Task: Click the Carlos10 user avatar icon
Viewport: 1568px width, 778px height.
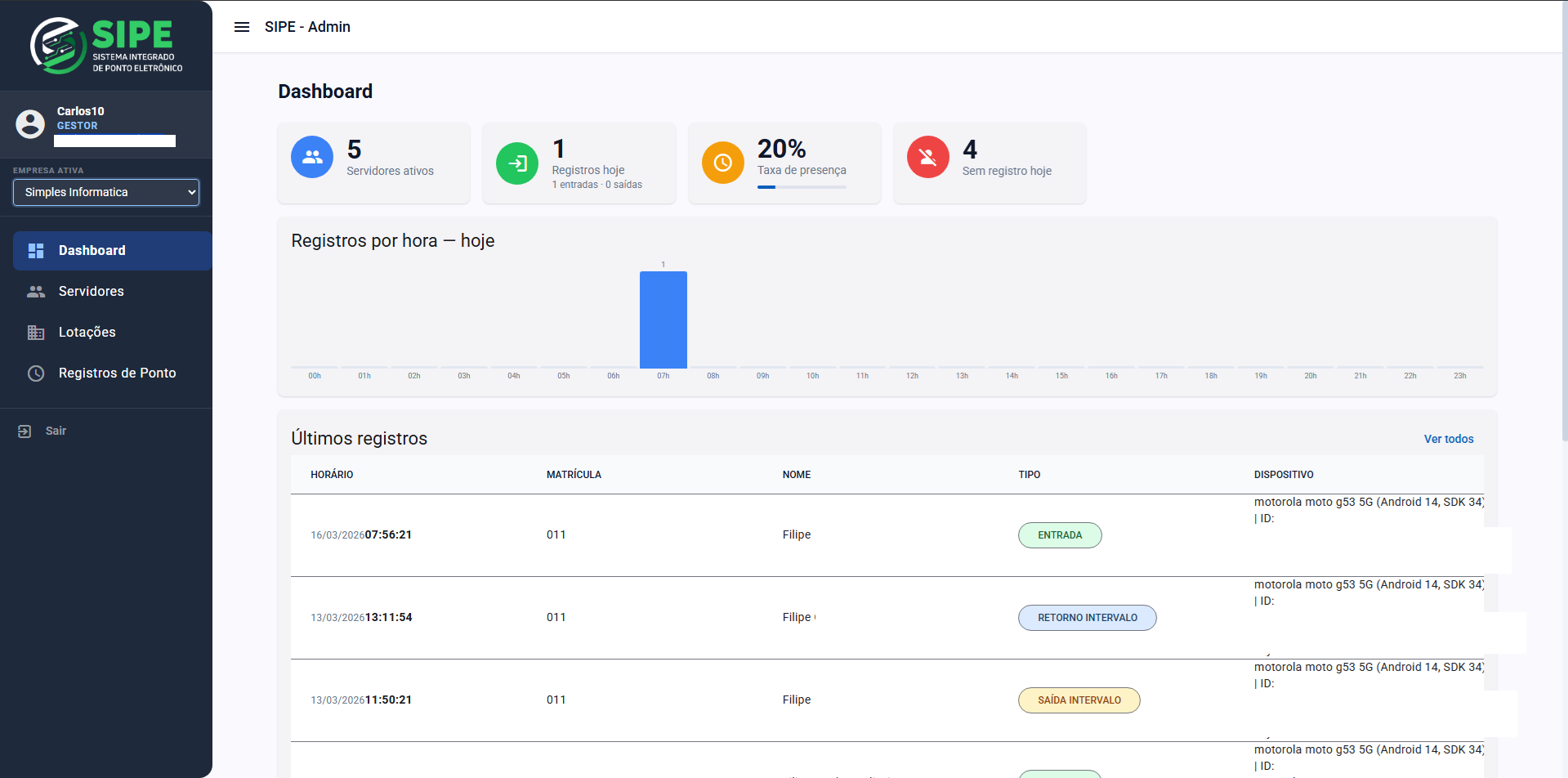Action: pos(30,124)
